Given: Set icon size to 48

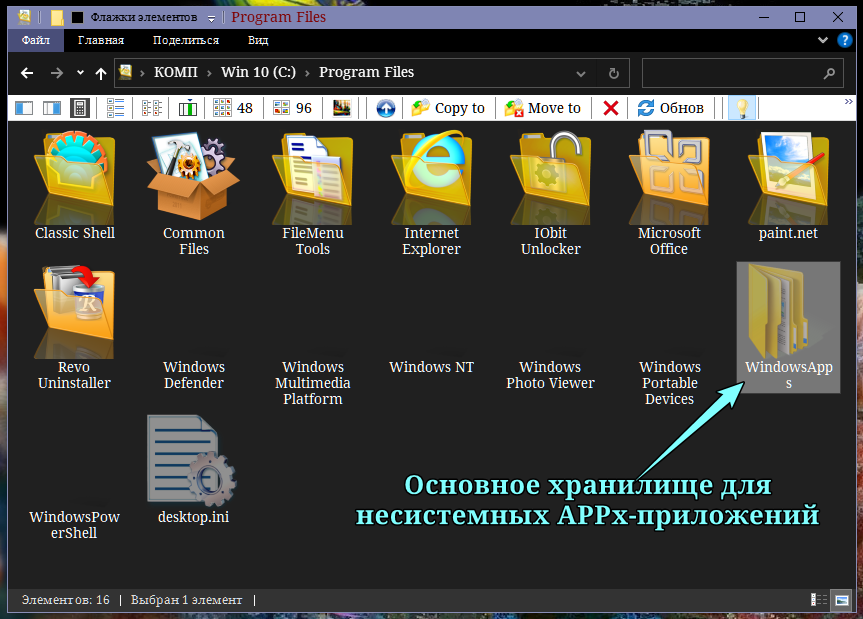Looking at the screenshot, I should 233,108.
